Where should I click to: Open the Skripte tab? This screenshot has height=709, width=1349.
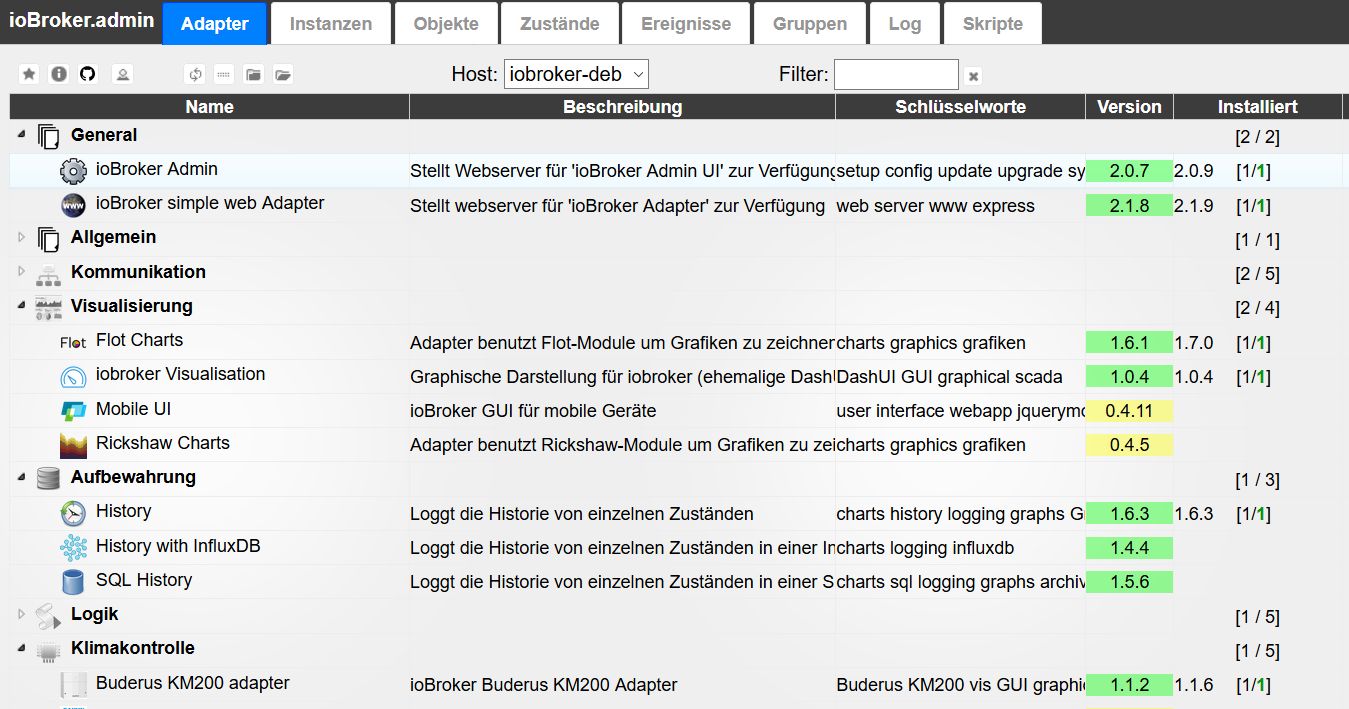pos(993,24)
